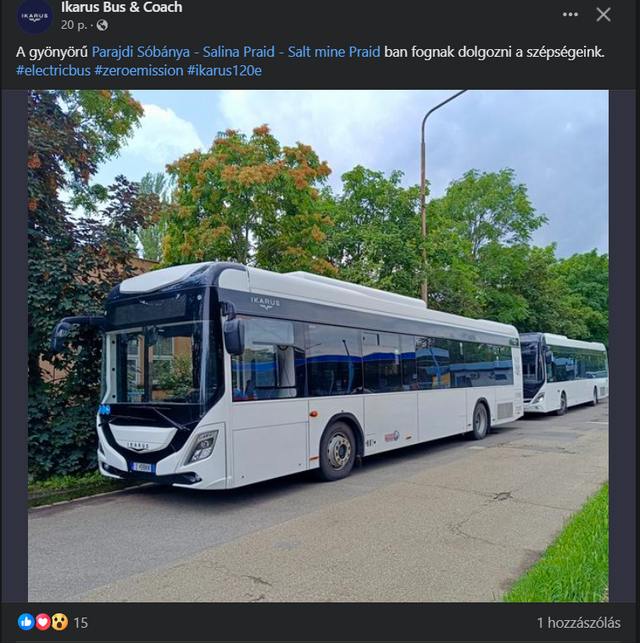Click the Ikarus Bus & Coach page name
640x643 pixels.
click(121, 7)
